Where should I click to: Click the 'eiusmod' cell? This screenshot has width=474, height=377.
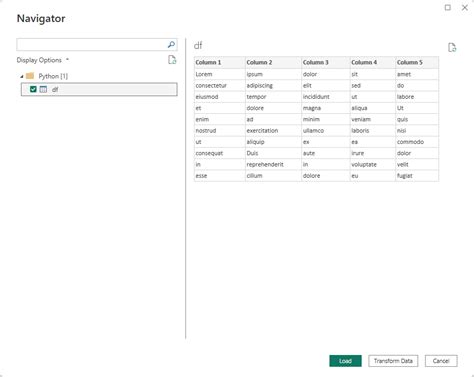pos(220,97)
